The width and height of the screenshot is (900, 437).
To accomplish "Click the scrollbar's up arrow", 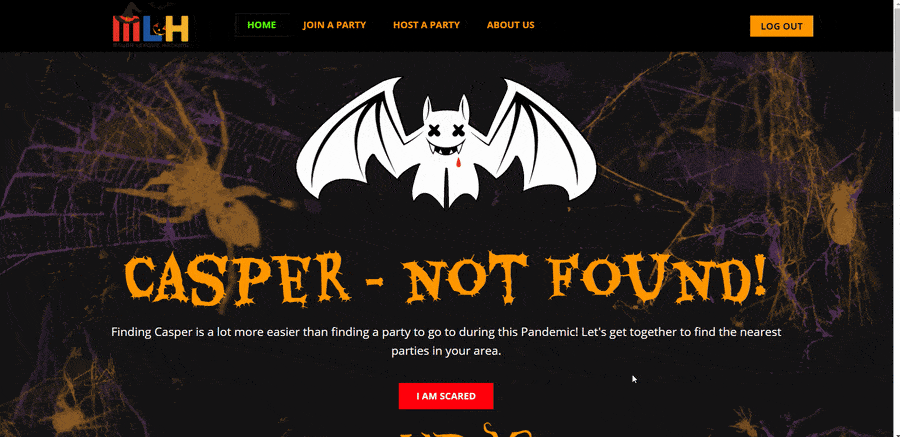I will (895, 5).
